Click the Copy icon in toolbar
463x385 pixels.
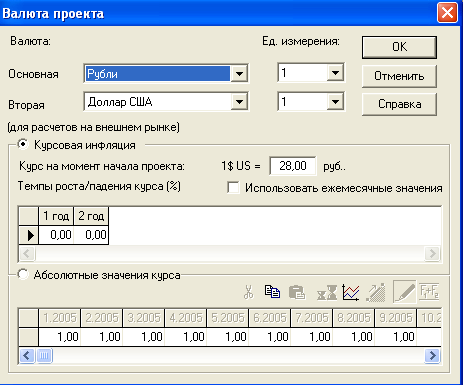pos(272,292)
